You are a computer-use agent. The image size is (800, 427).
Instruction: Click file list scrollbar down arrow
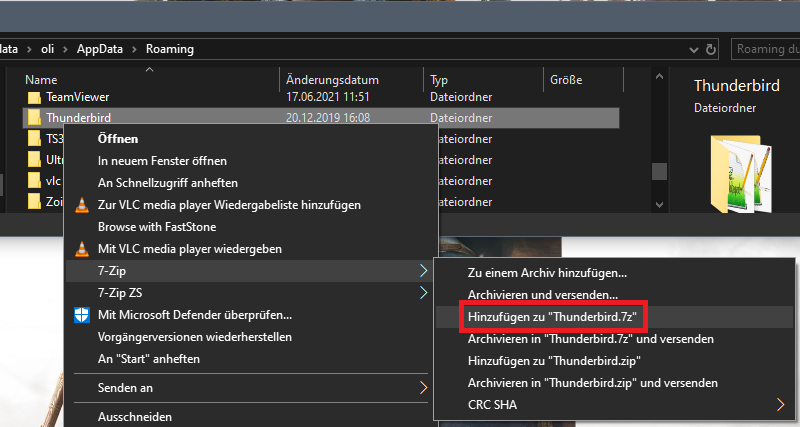(x=659, y=205)
